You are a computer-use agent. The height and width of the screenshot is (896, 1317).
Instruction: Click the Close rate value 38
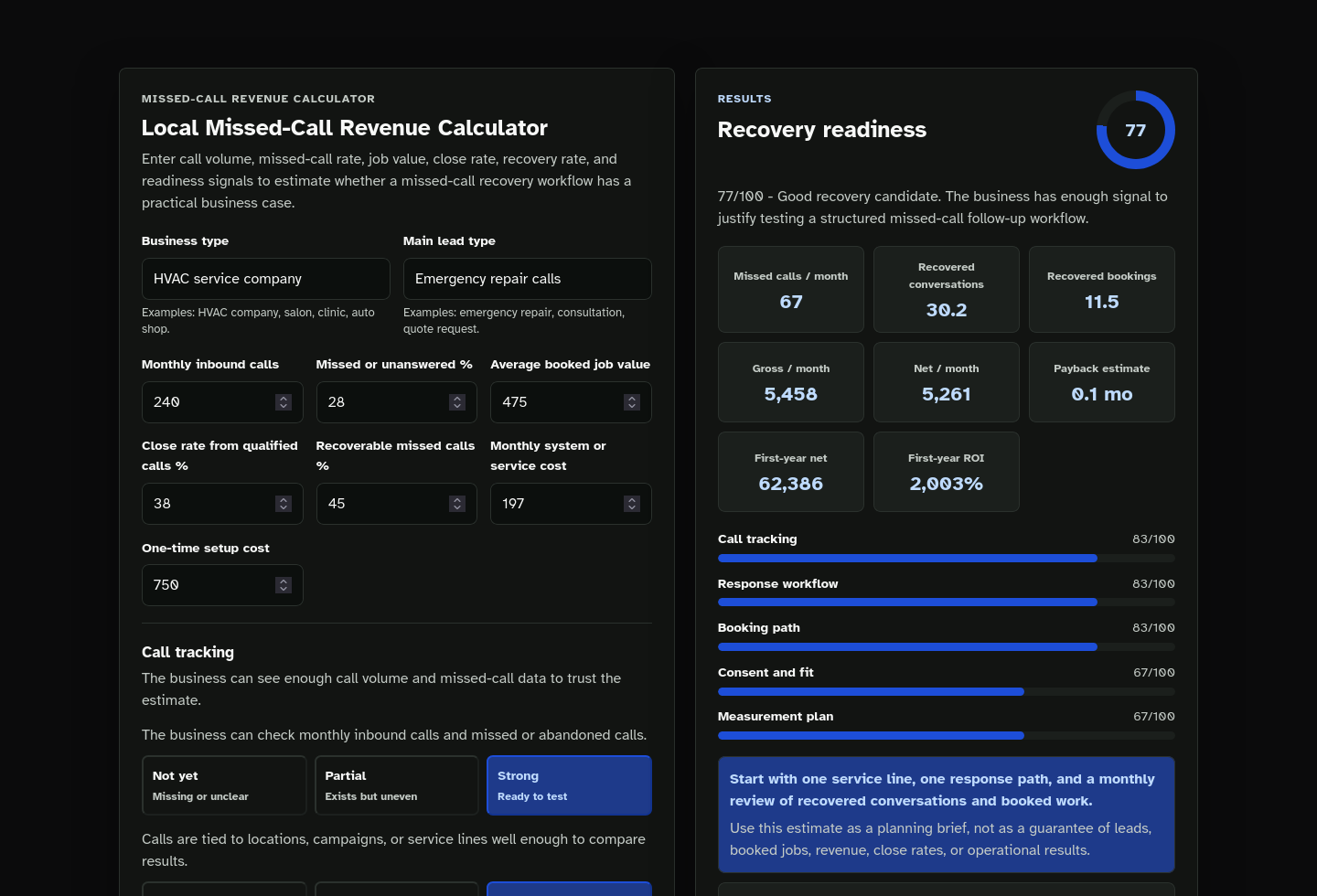162,504
